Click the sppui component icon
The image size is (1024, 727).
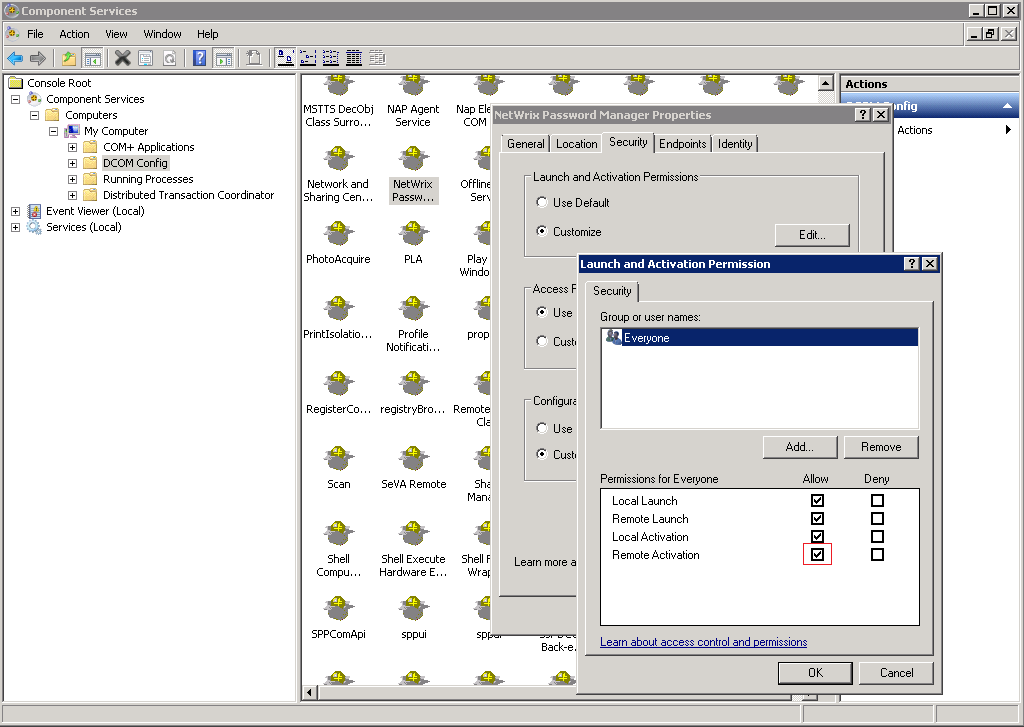click(412, 610)
